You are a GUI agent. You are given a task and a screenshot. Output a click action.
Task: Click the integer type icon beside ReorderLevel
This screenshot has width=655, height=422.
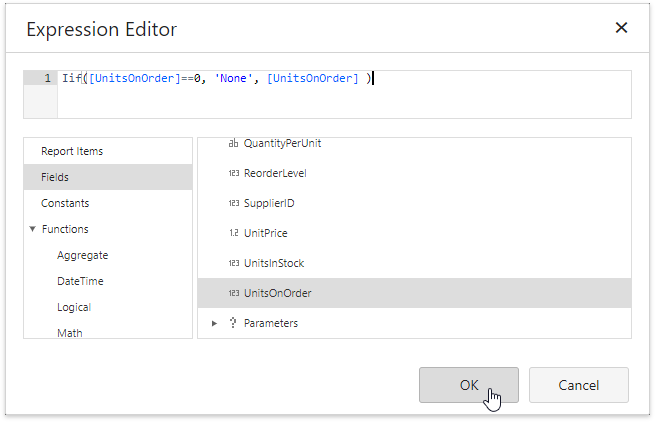[x=234, y=174]
